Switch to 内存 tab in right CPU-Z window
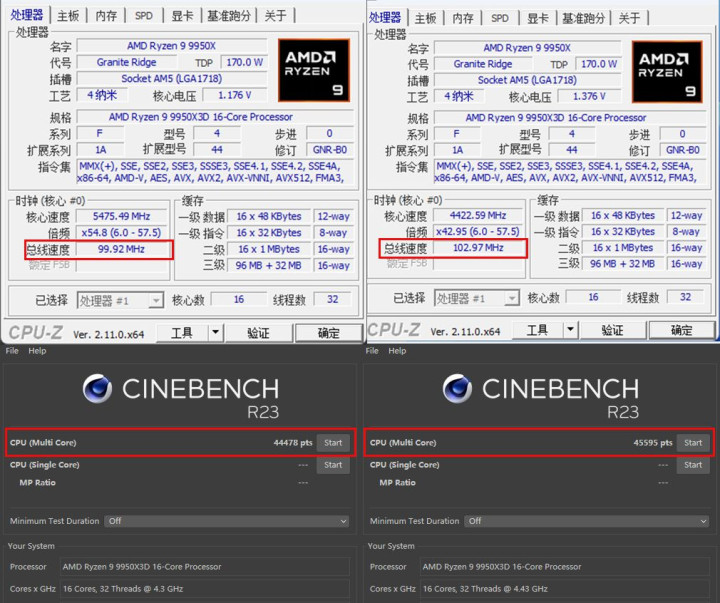The width and height of the screenshot is (720, 603). tap(463, 18)
